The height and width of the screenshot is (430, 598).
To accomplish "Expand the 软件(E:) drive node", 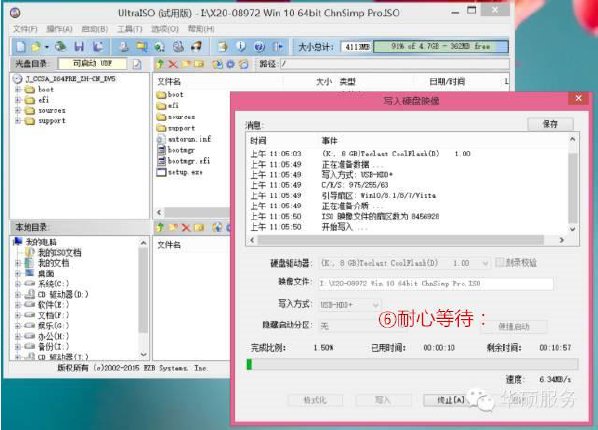I will tap(18, 304).
